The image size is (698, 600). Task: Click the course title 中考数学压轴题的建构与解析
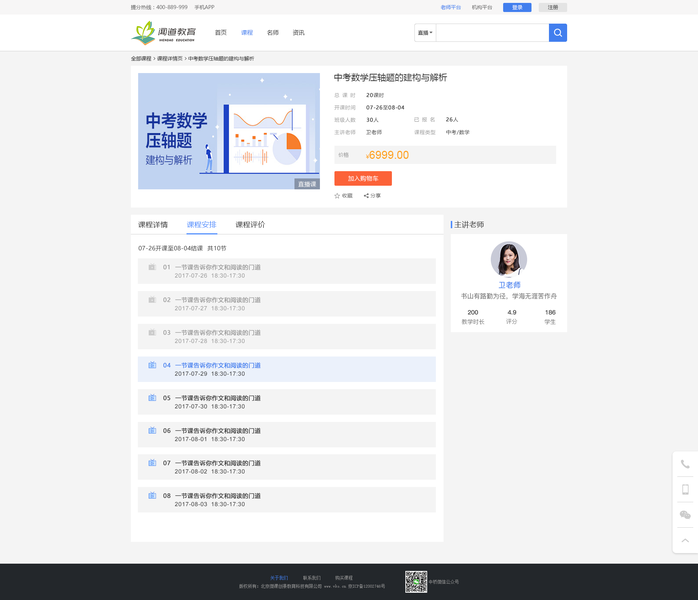(x=390, y=77)
